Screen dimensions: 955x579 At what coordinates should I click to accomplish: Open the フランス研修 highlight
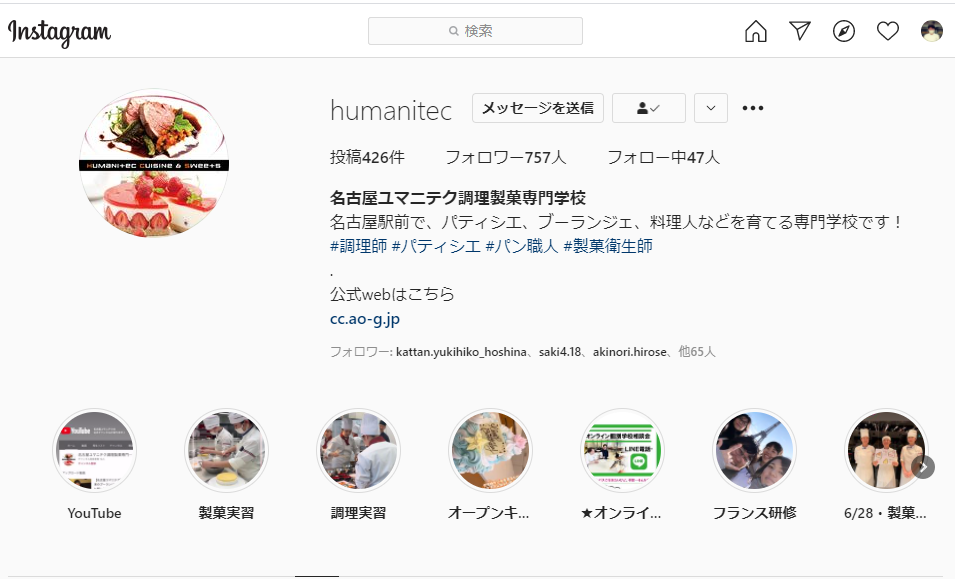(x=755, y=450)
